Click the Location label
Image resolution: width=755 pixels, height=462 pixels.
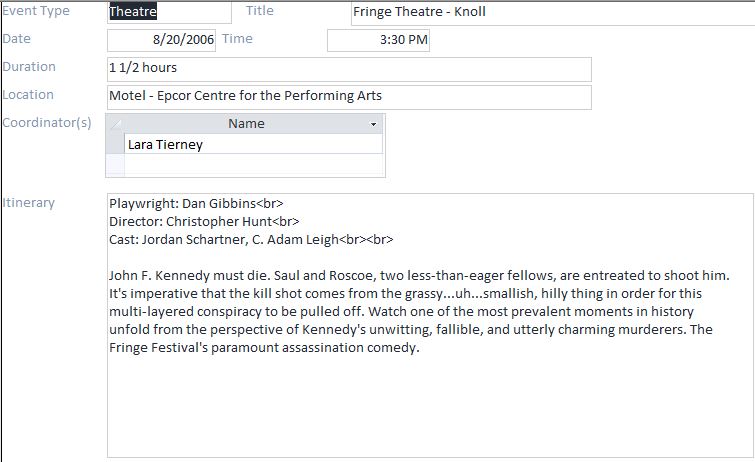tap(30, 95)
